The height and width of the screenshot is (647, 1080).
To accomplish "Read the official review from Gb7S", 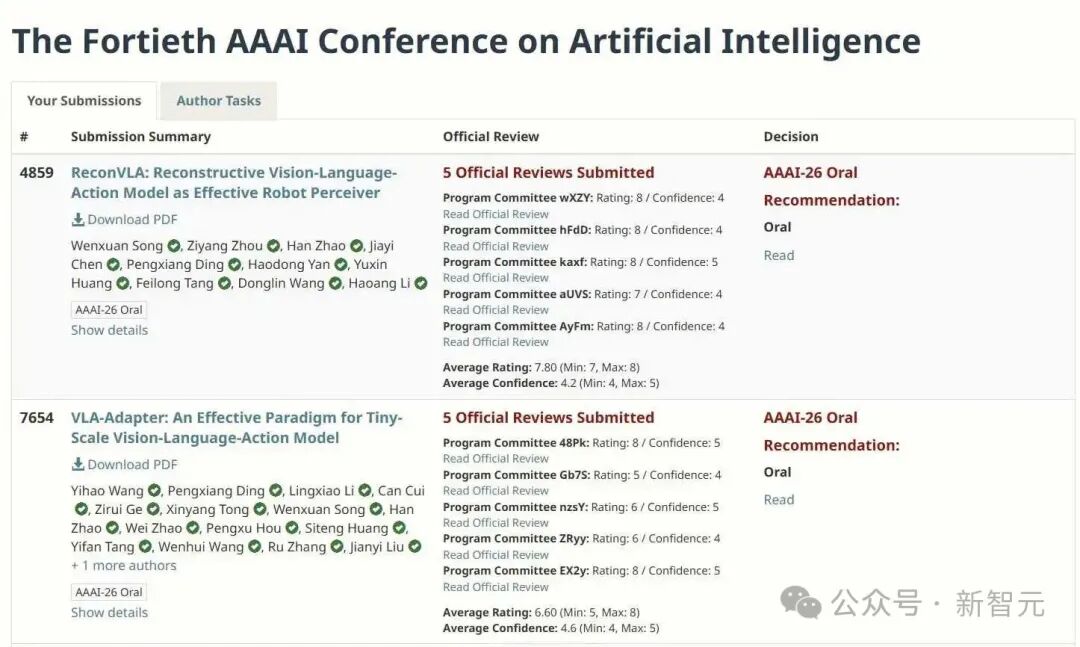I will 496,491.
